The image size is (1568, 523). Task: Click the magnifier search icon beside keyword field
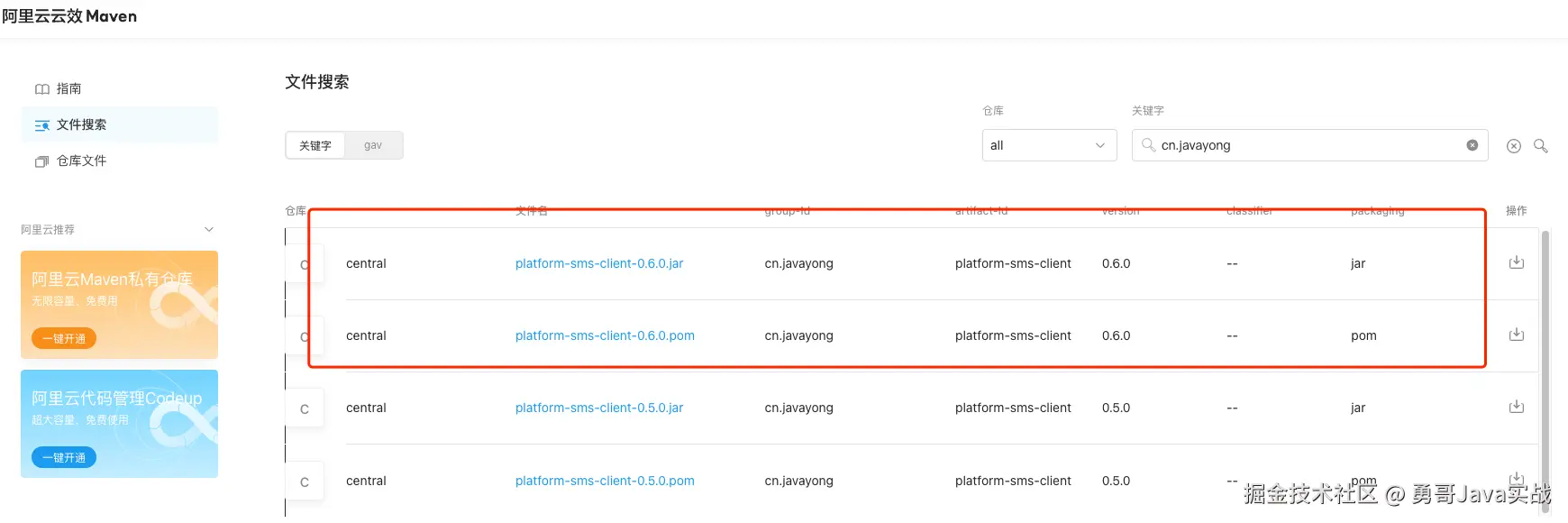[x=1541, y=146]
